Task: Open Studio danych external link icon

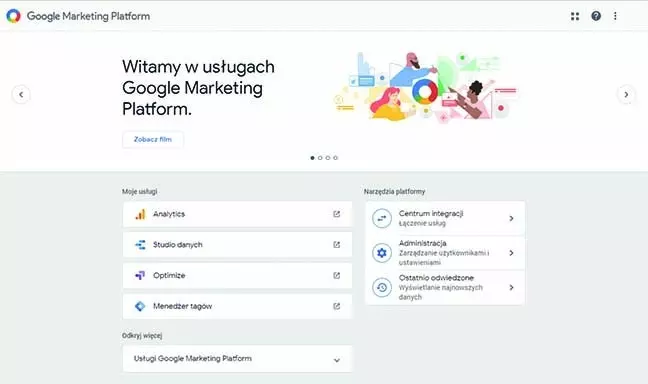Action: pyautogui.click(x=337, y=245)
